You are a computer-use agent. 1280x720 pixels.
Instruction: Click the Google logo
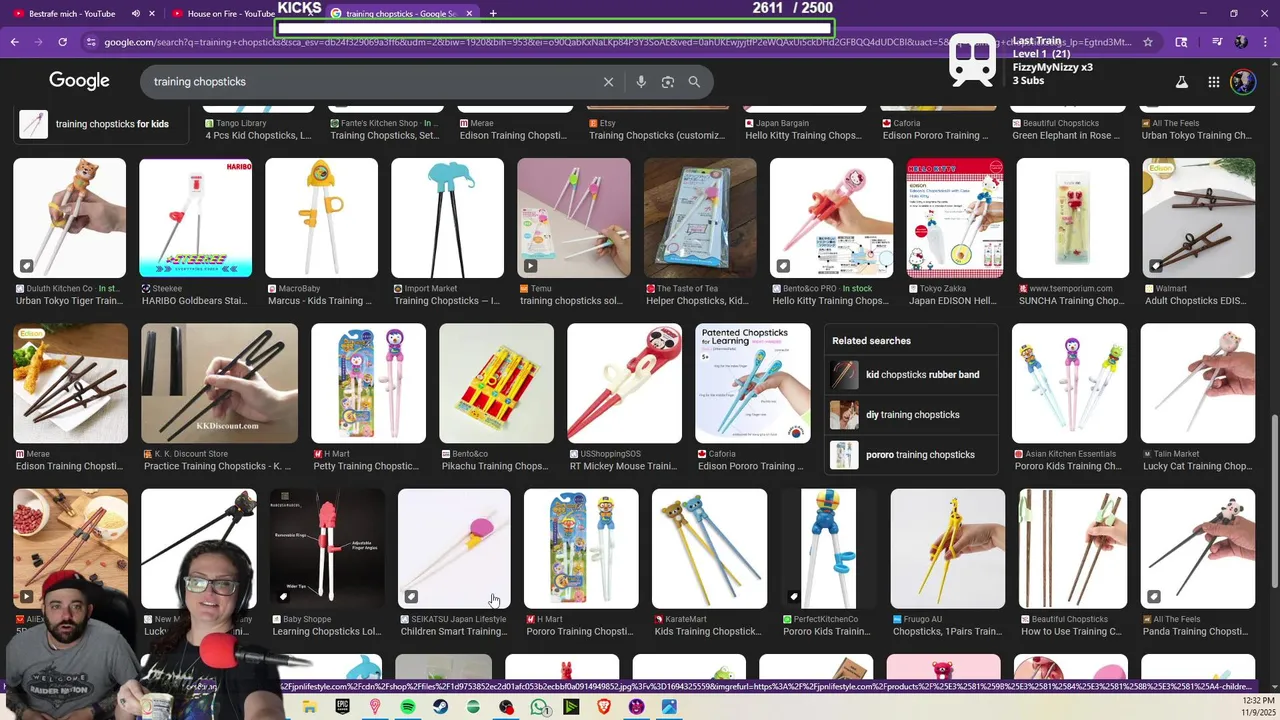79,81
